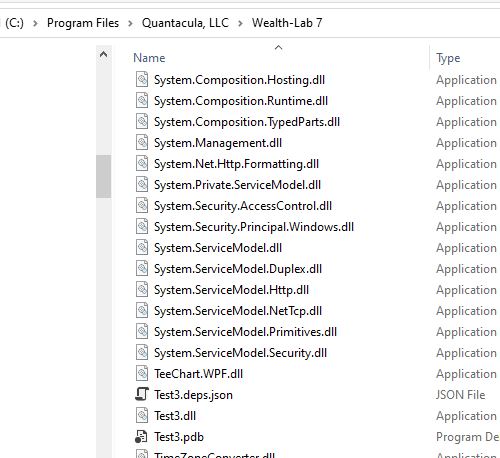Click Application type of System.Management.dll row
The height and width of the screenshot is (458, 500).
(x=466, y=143)
